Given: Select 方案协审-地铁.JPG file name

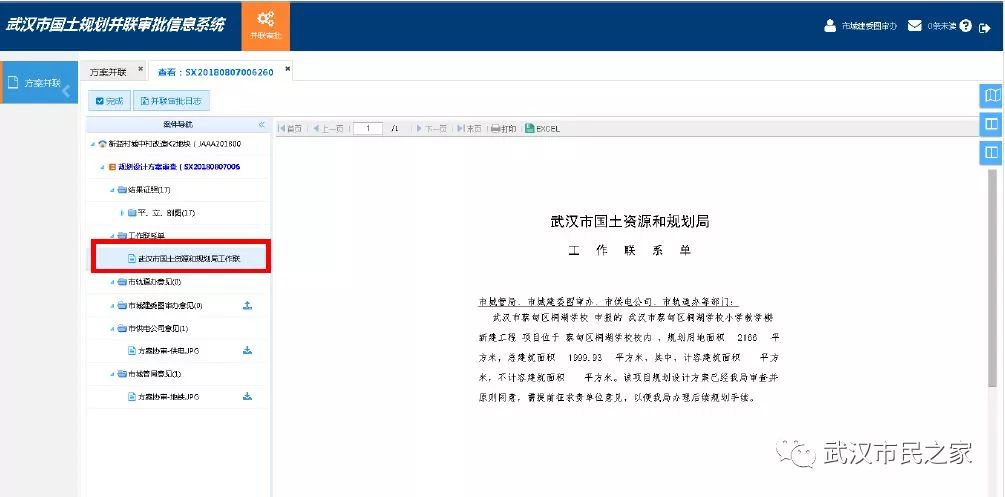Looking at the screenshot, I should 169,397.
